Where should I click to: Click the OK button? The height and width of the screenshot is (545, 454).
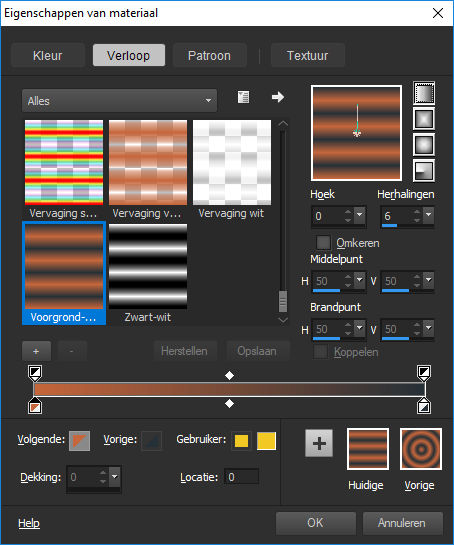pos(316,523)
